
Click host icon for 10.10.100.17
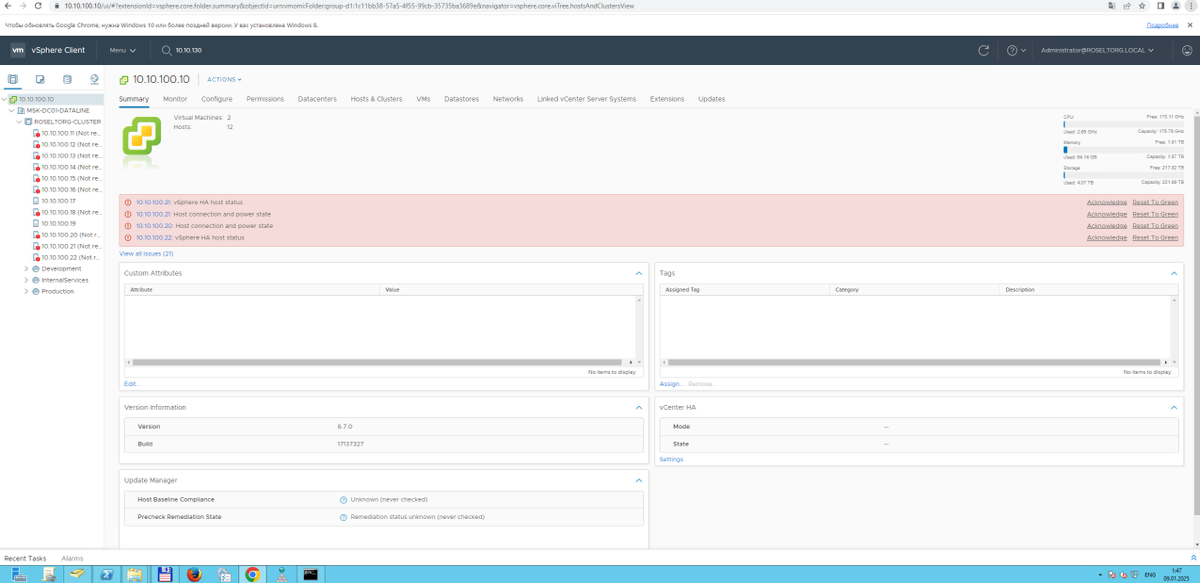pyautogui.click(x=37, y=201)
